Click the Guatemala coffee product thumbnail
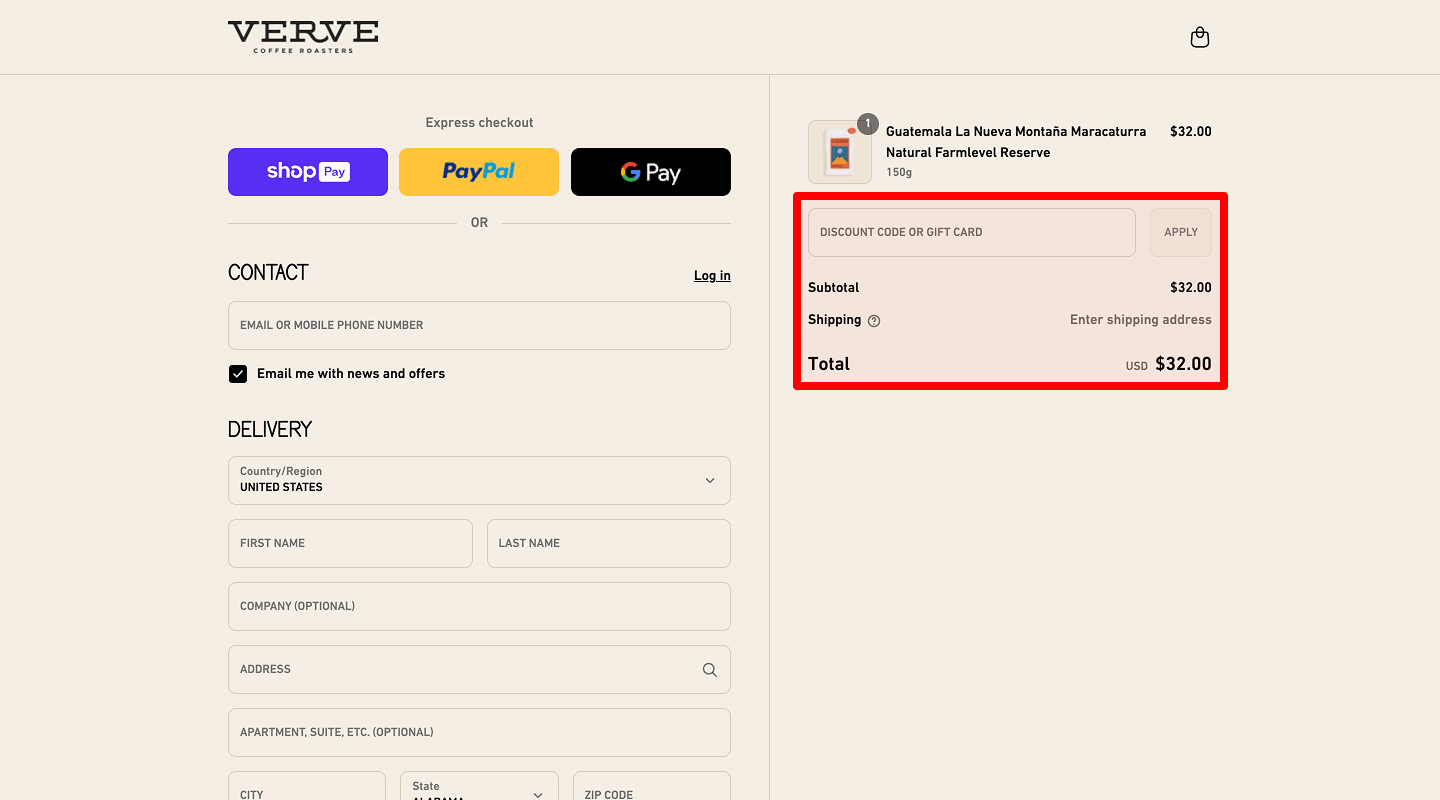 [x=840, y=152]
